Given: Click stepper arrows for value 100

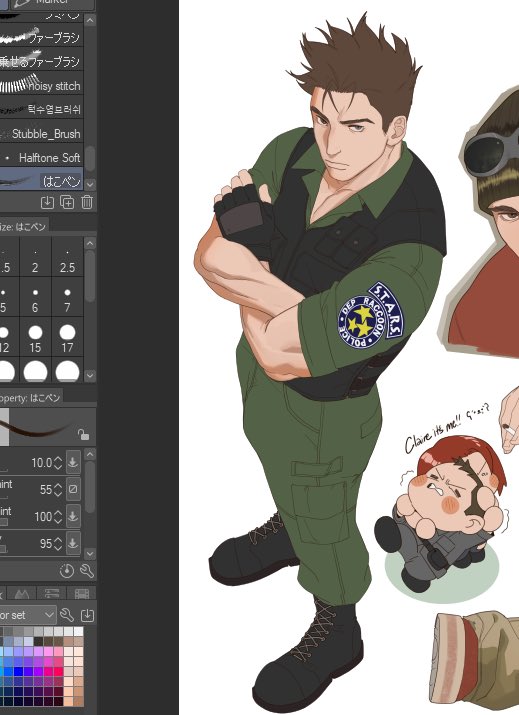Looking at the screenshot, I should [58, 516].
